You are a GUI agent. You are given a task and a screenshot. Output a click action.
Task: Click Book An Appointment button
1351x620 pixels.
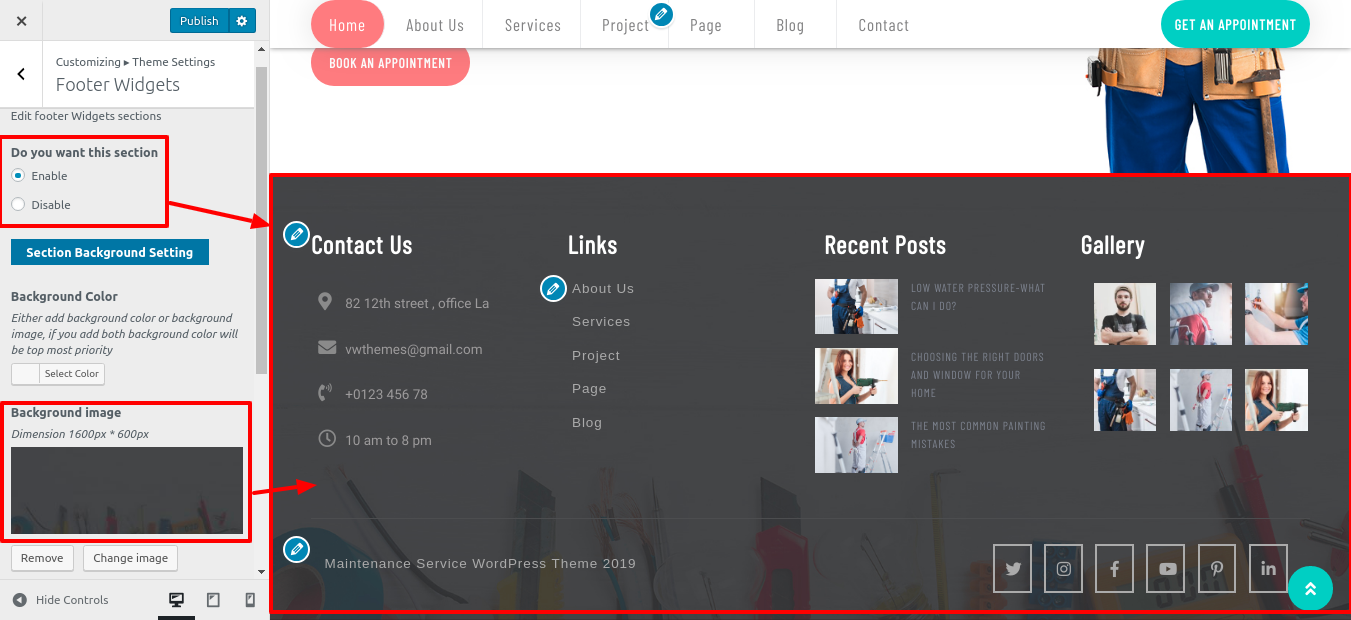[x=390, y=63]
